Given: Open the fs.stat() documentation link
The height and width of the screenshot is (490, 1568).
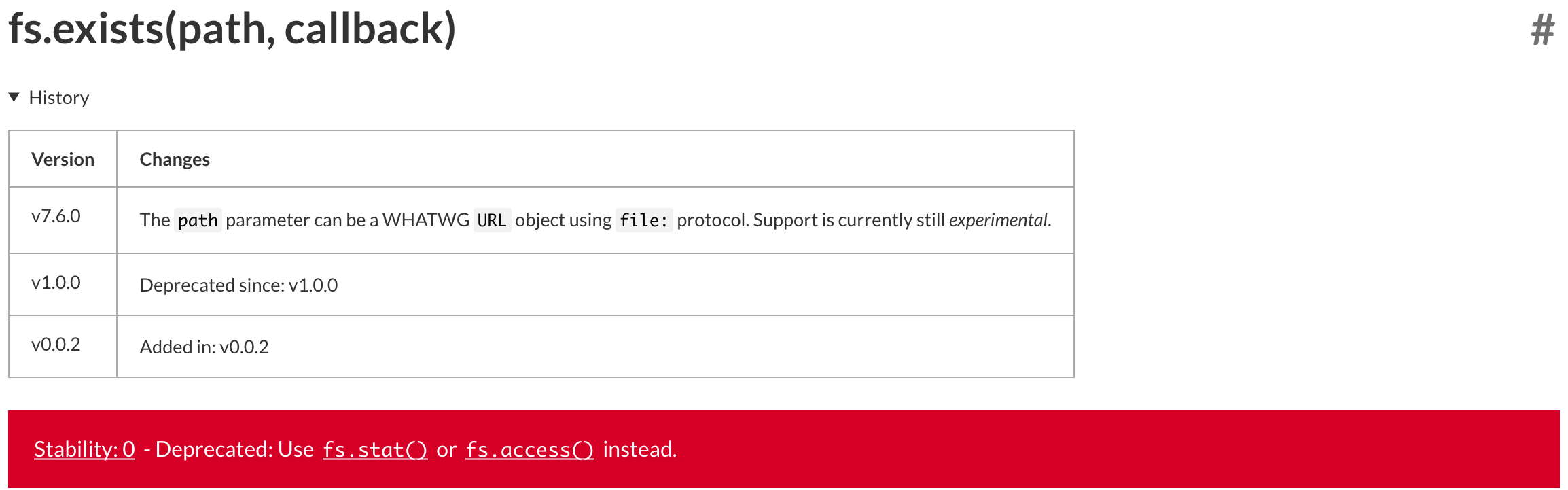Looking at the screenshot, I should click(376, 449).
